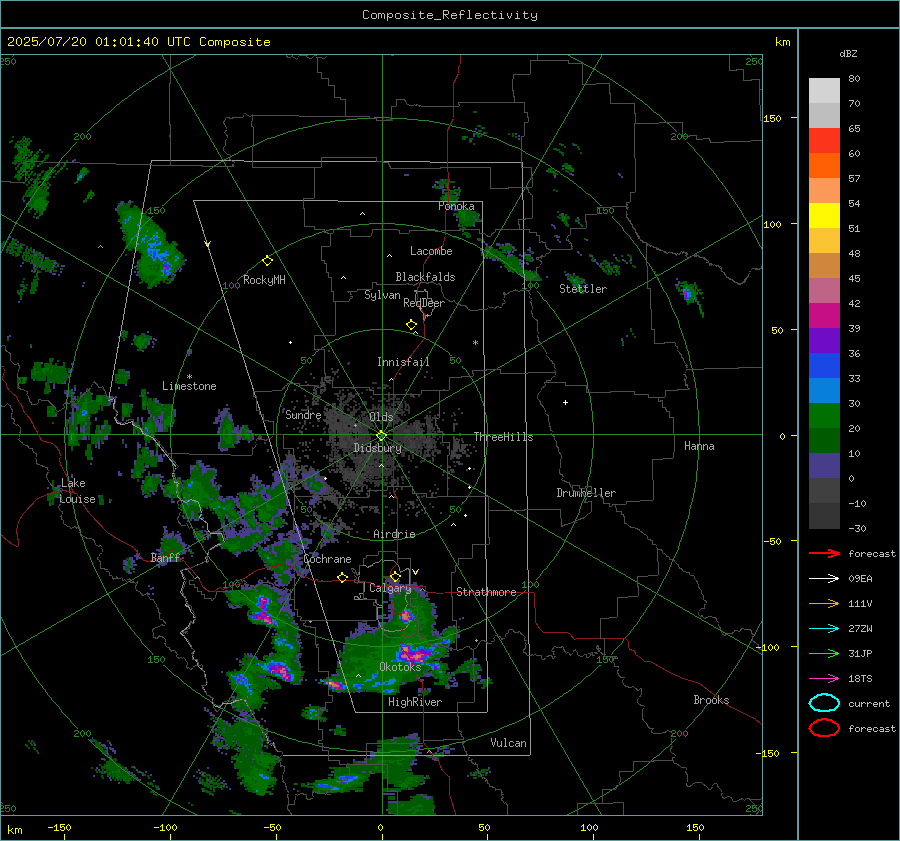Screen dimensions: 900x841
Task: Click the HighRiver city label
Action: 415,702
